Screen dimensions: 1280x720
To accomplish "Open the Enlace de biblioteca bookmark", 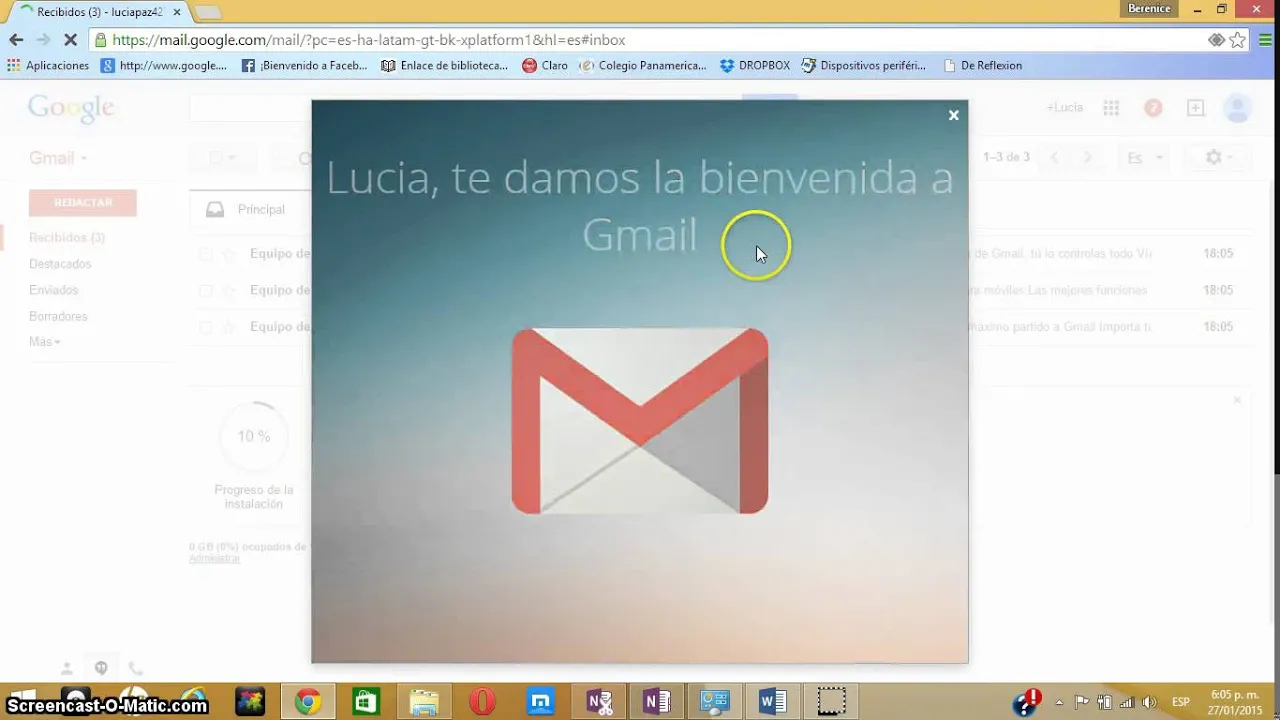I will pyautogui.click(x=444, y=65).
